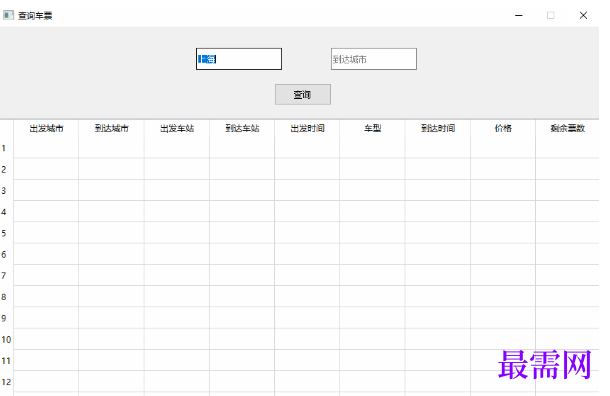Select row header 4
The width and height of the screenshot is (610, 396).
point(7,212)
